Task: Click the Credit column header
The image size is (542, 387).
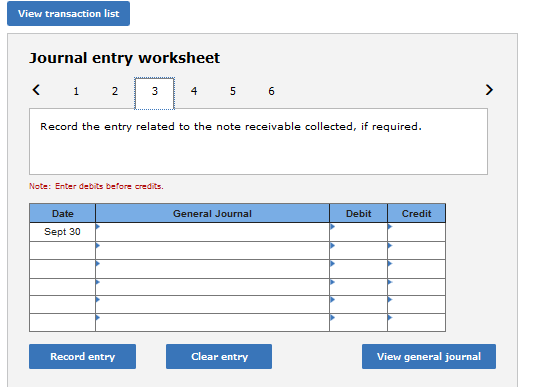Action: point(417,213)
